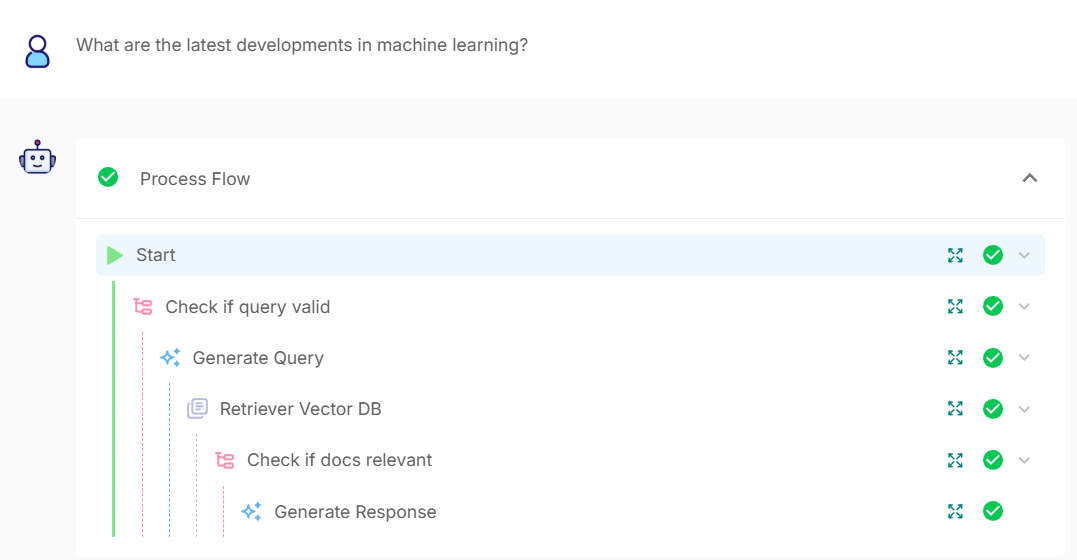Click expand icon for Generate Response
The width and height of the screenshot is (1077, 560).
pos(955,511)
